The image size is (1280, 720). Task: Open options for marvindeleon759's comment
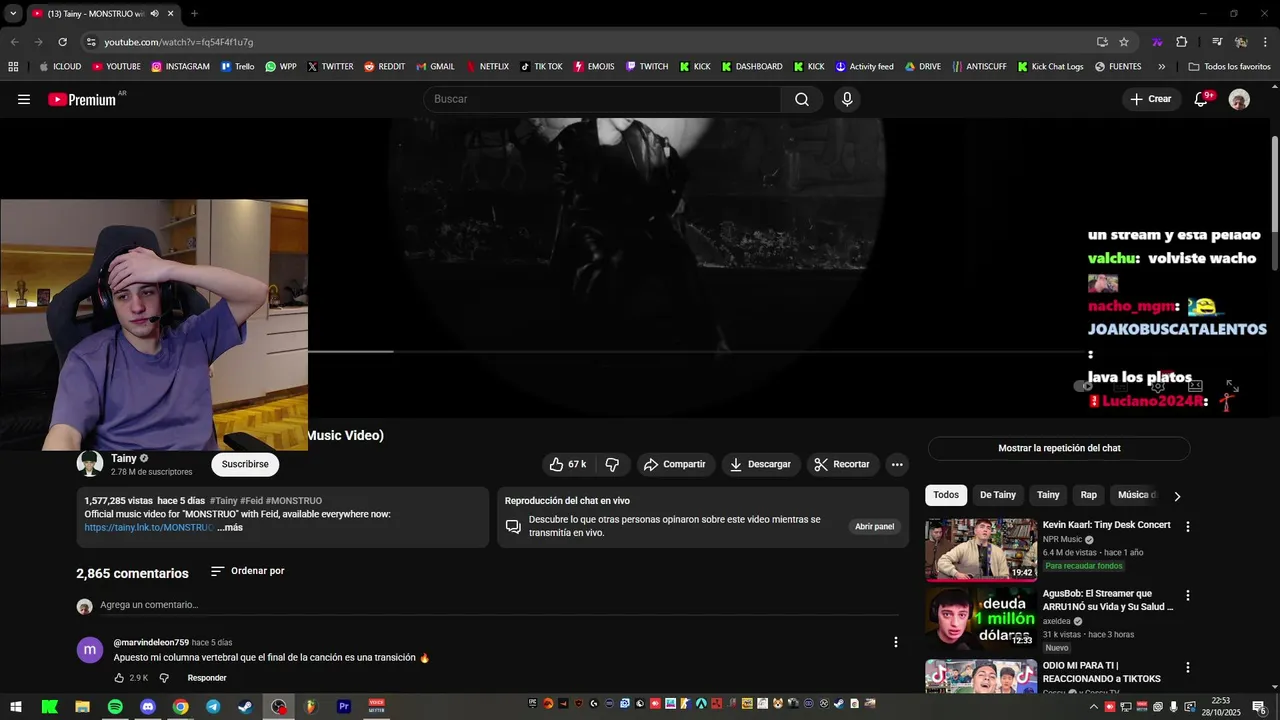coord(895,642)
